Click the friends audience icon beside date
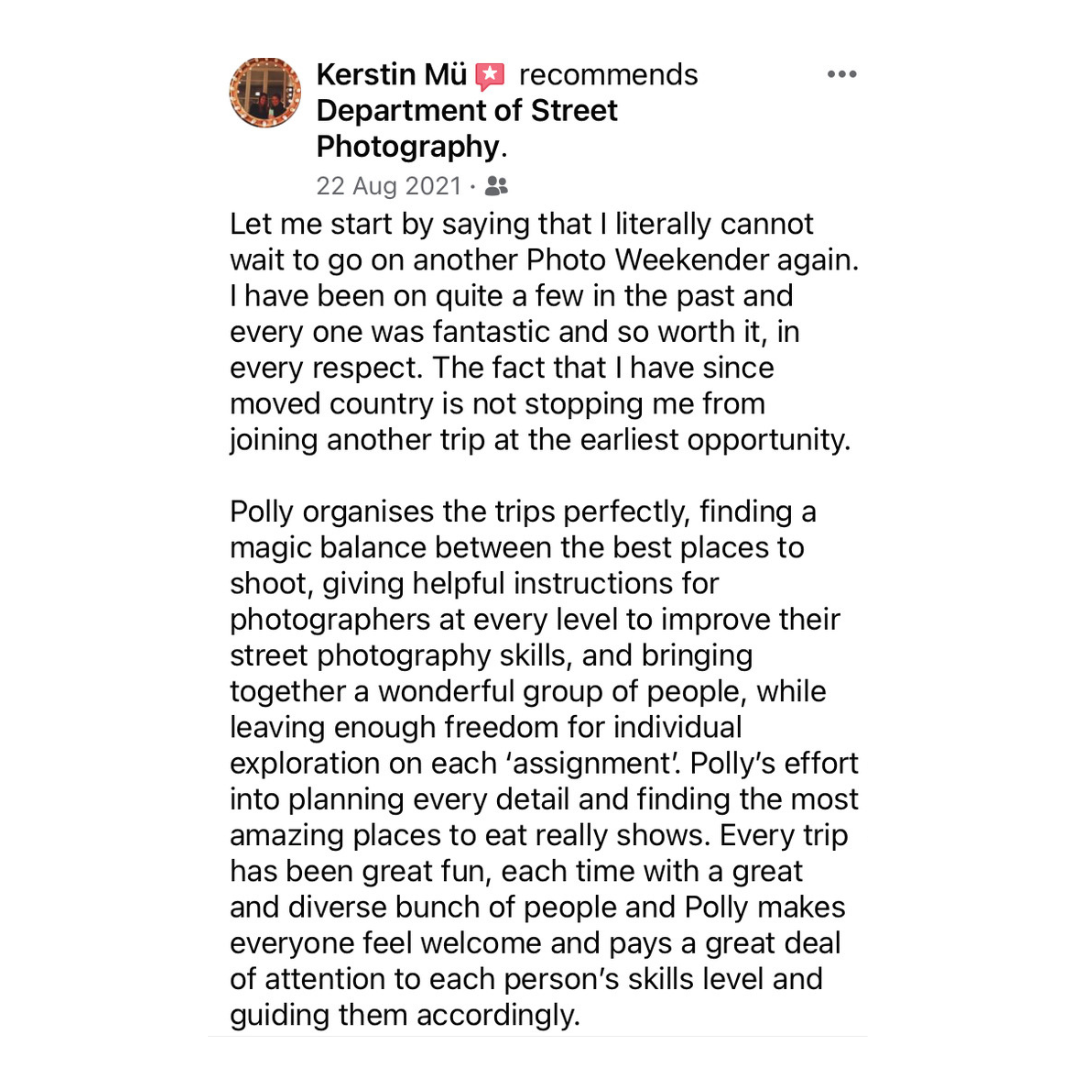 [496, 186]
